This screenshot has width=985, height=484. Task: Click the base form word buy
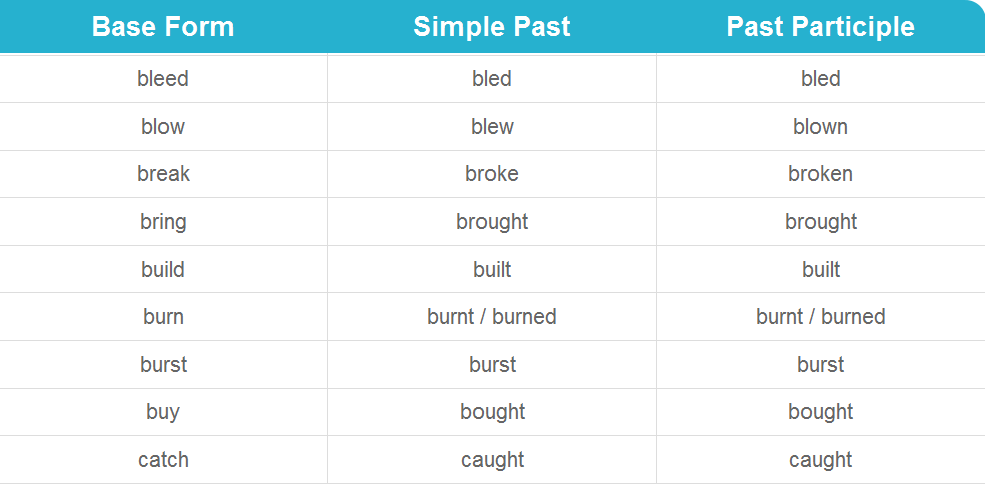[x=163, y=412]
